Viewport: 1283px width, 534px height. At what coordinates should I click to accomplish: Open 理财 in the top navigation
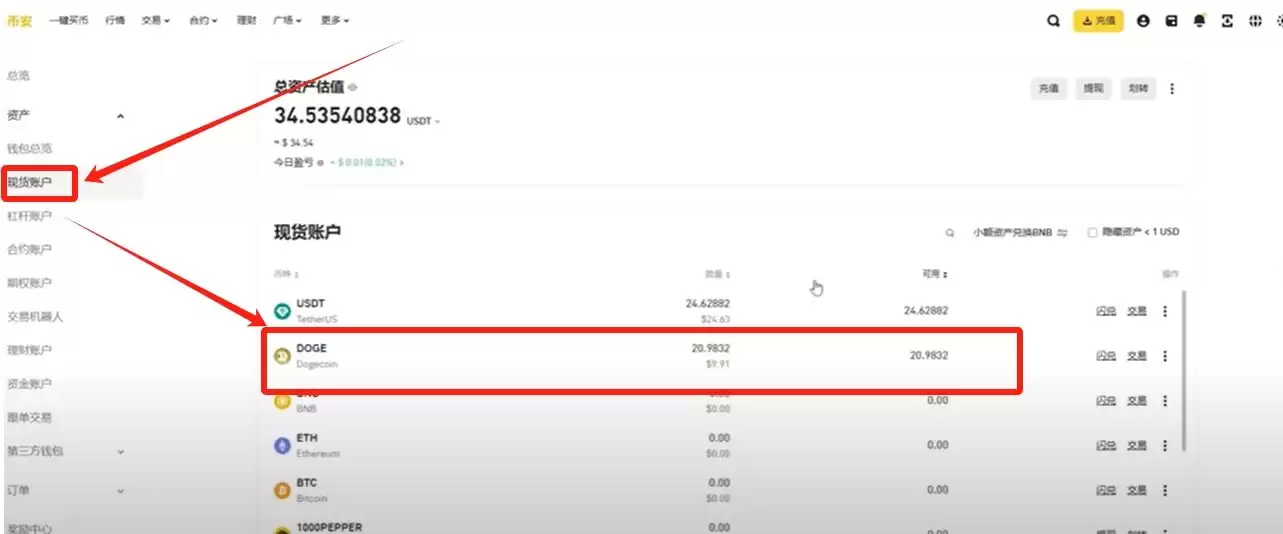tap(246, 20)
